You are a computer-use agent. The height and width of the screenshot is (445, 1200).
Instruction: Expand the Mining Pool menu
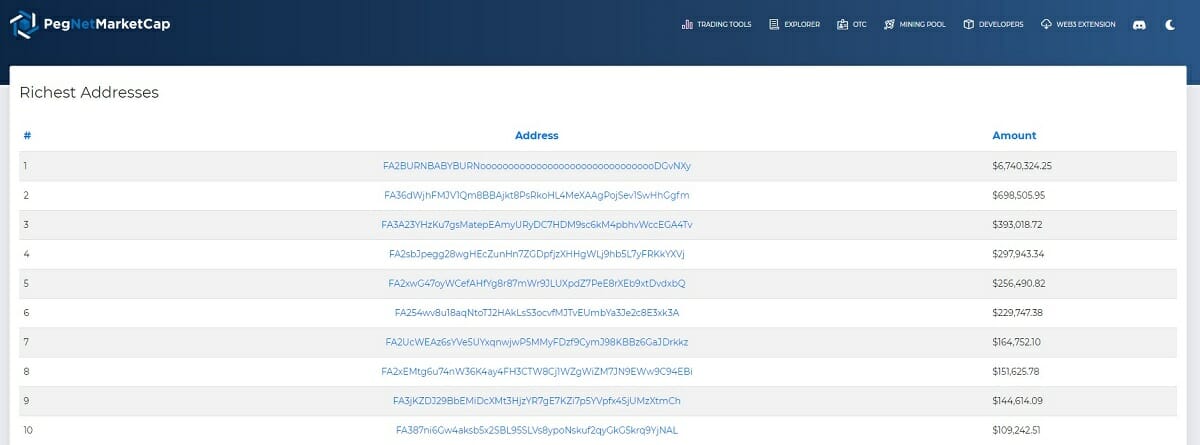click(922, 24)
